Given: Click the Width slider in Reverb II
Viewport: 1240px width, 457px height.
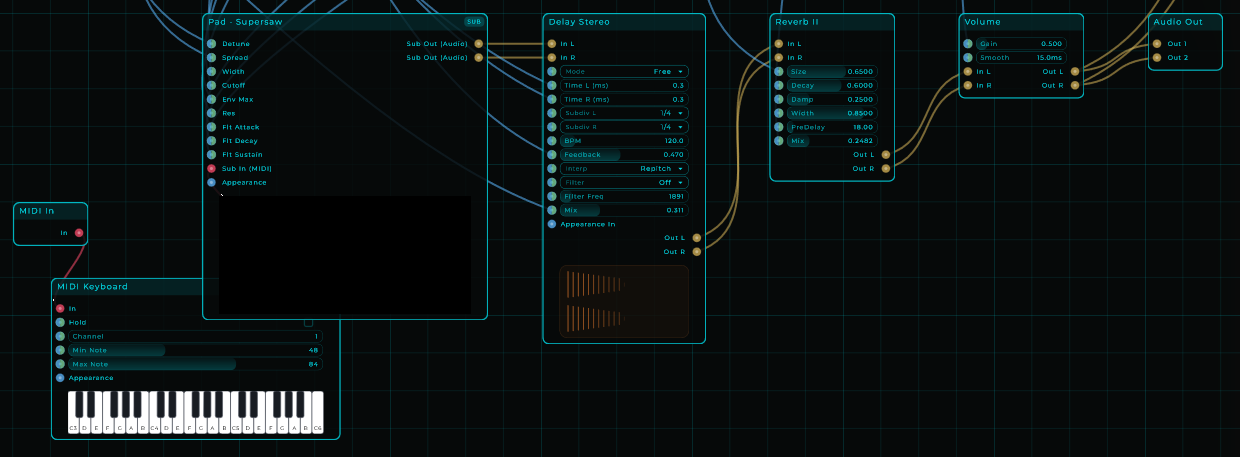Looking at the screenshot, I should [832, 113].
